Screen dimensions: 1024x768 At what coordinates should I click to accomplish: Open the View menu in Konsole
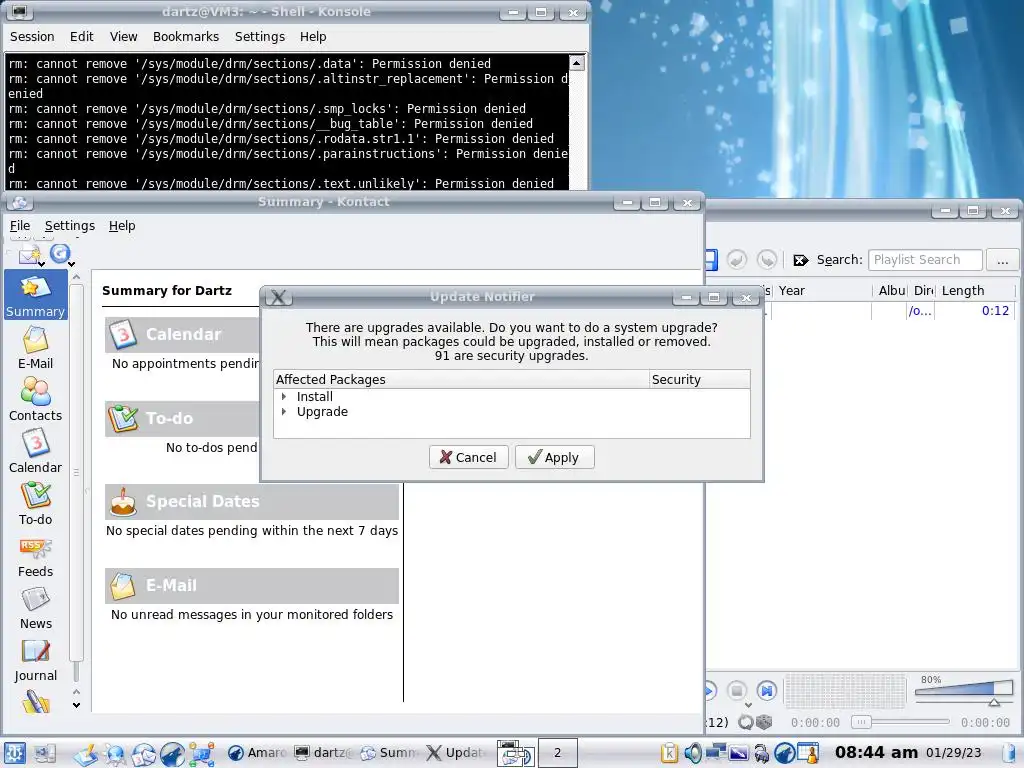coord(123,37)
